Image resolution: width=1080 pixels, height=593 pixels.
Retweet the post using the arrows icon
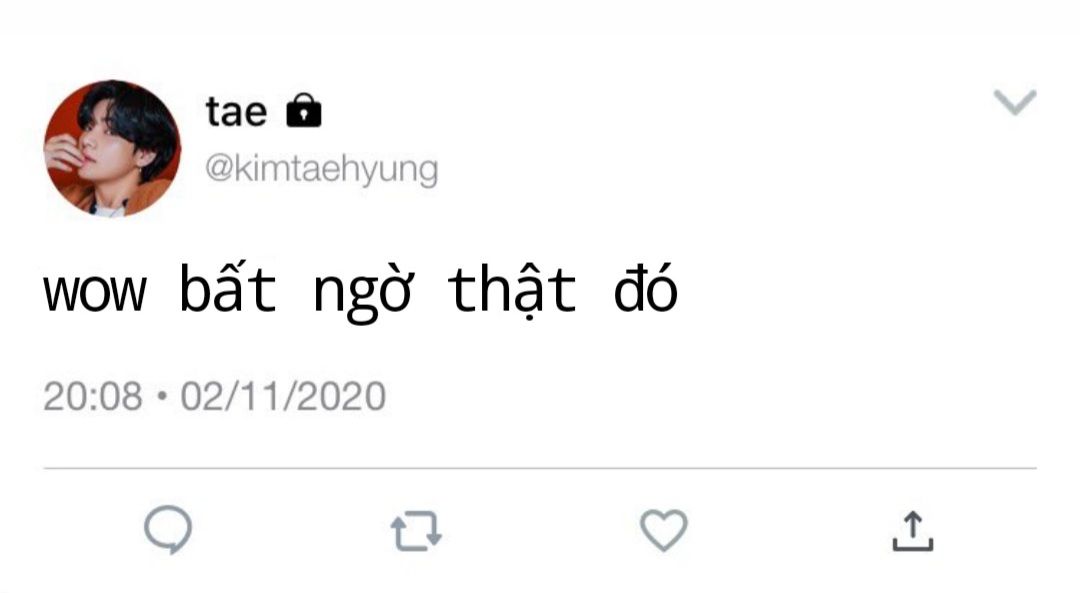(x=415, y=532)
